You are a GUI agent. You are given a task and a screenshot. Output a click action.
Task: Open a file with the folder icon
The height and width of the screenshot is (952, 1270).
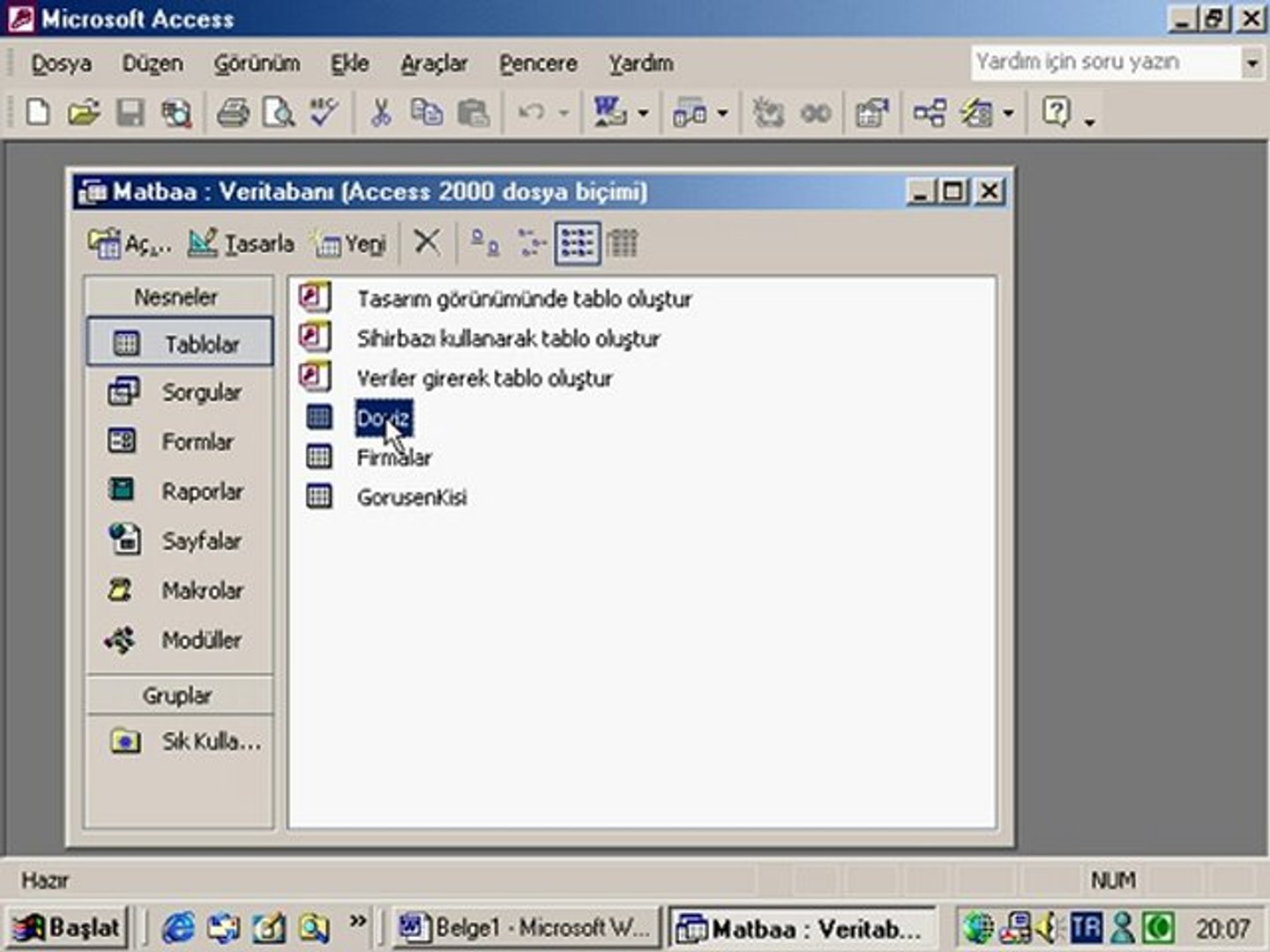coord(84,113)
